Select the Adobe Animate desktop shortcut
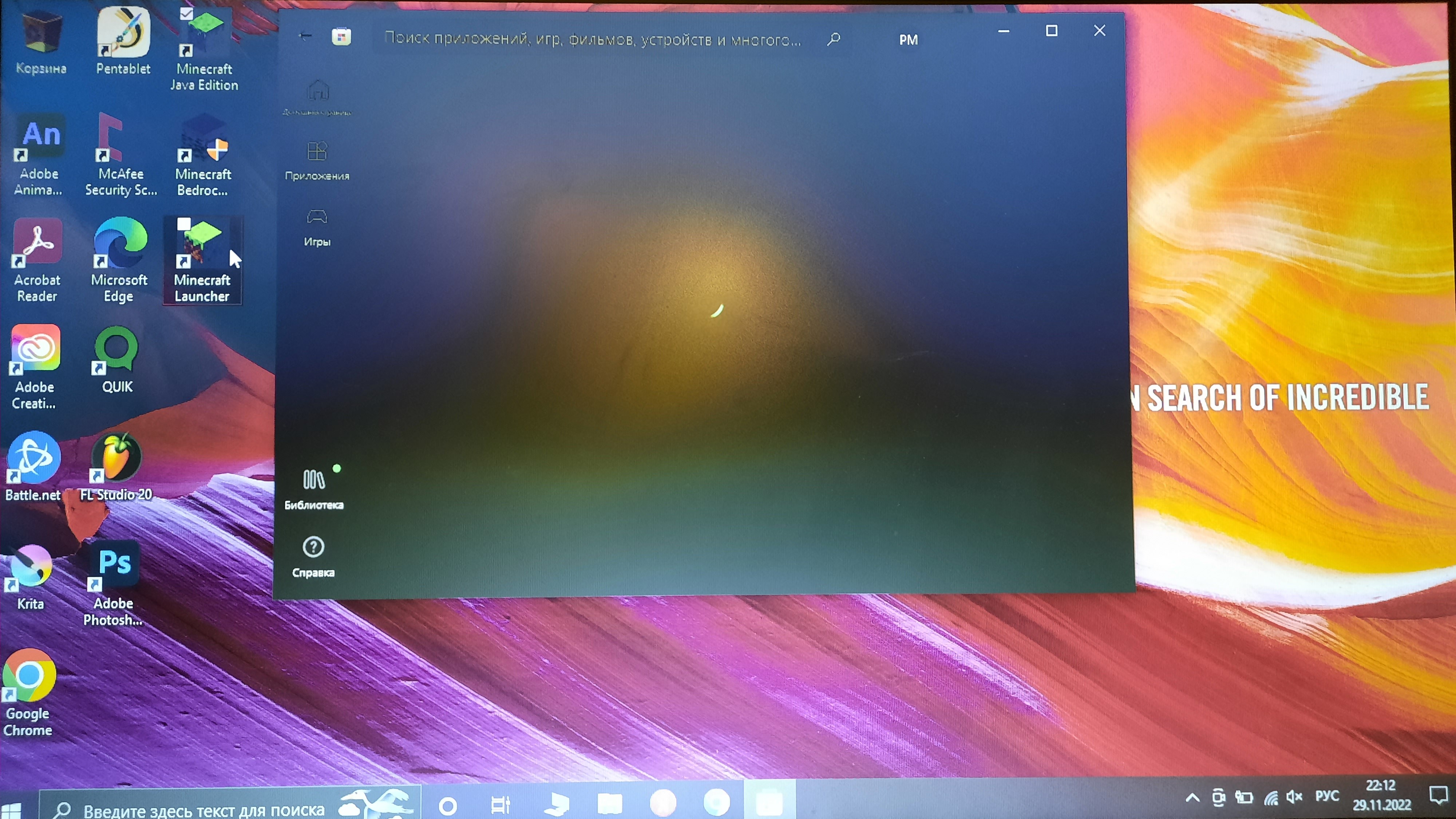This screenshot has height=819, width=1456. click(39, 155)
